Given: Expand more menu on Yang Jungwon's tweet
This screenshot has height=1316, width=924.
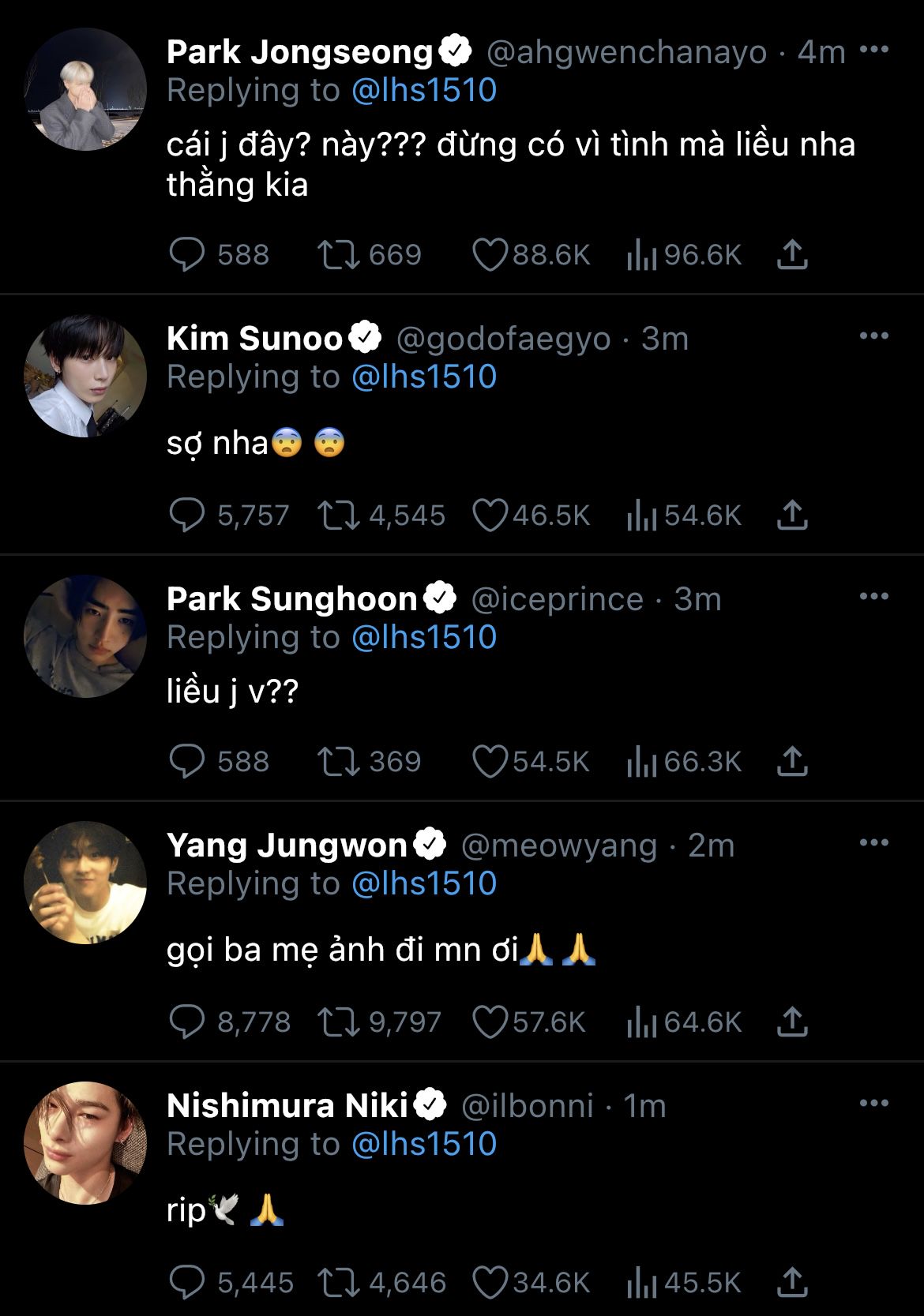Looking at the screenshot, I should click(x=873, y=843).
